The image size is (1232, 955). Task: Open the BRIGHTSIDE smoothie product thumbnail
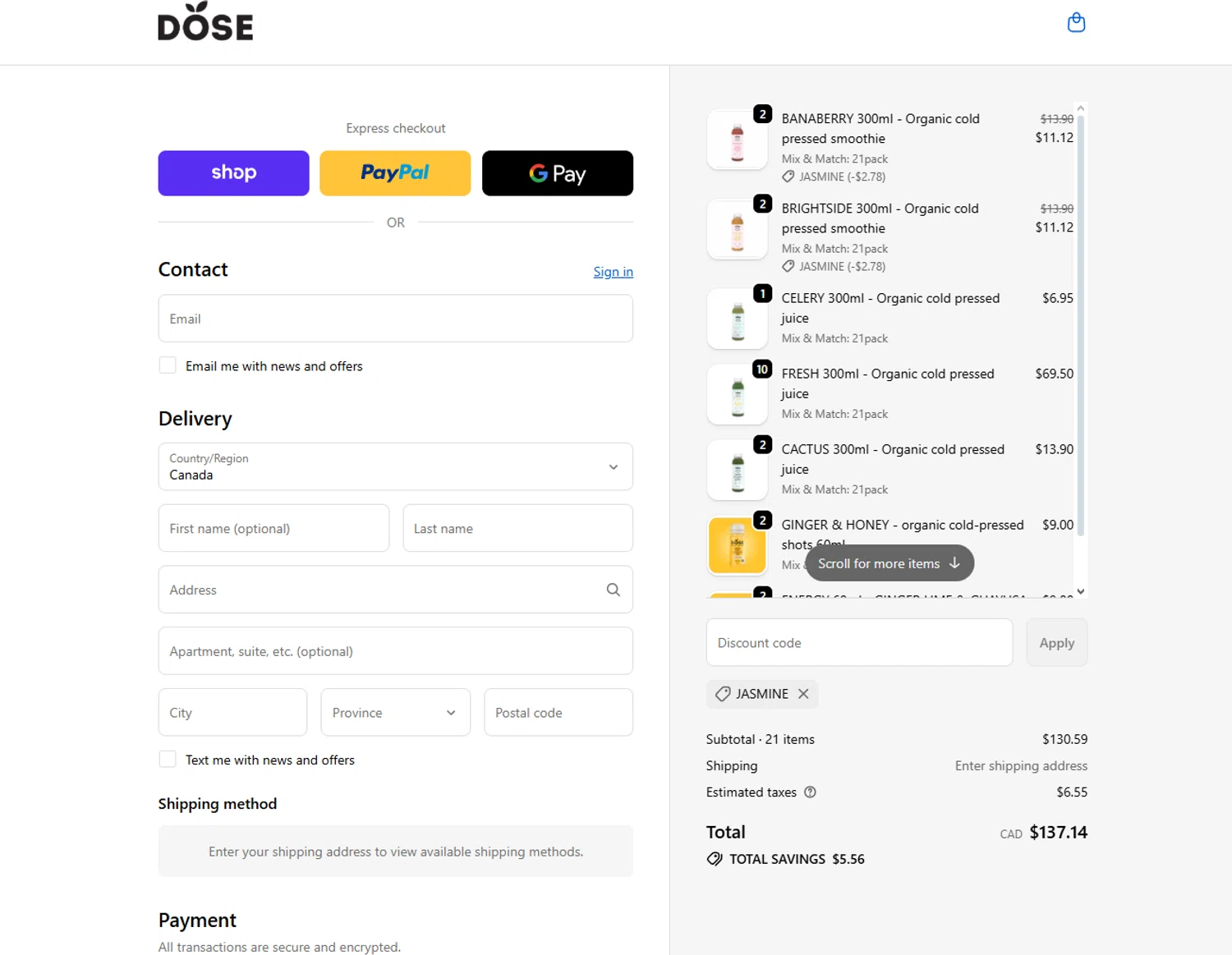738,229
